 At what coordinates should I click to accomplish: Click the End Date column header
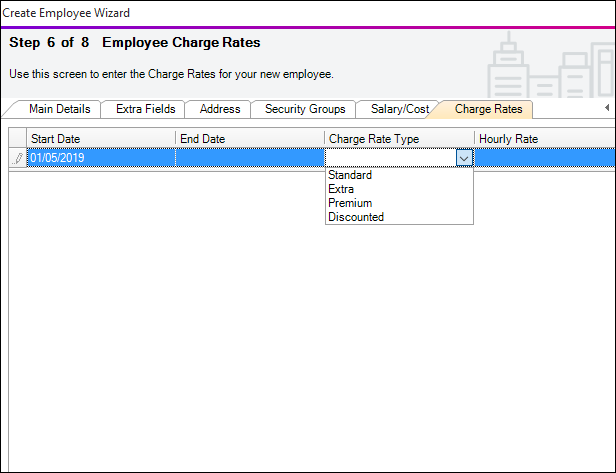250,138
